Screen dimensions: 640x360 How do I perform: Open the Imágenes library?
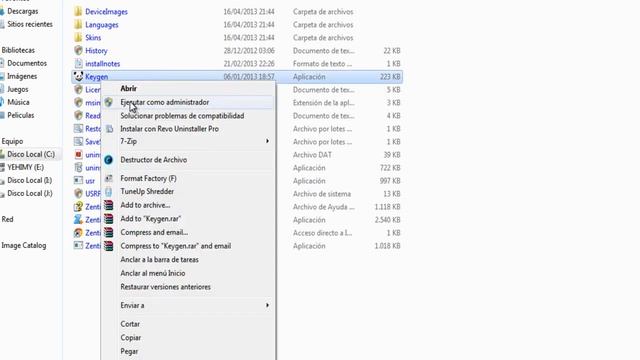tap(22, 76)
